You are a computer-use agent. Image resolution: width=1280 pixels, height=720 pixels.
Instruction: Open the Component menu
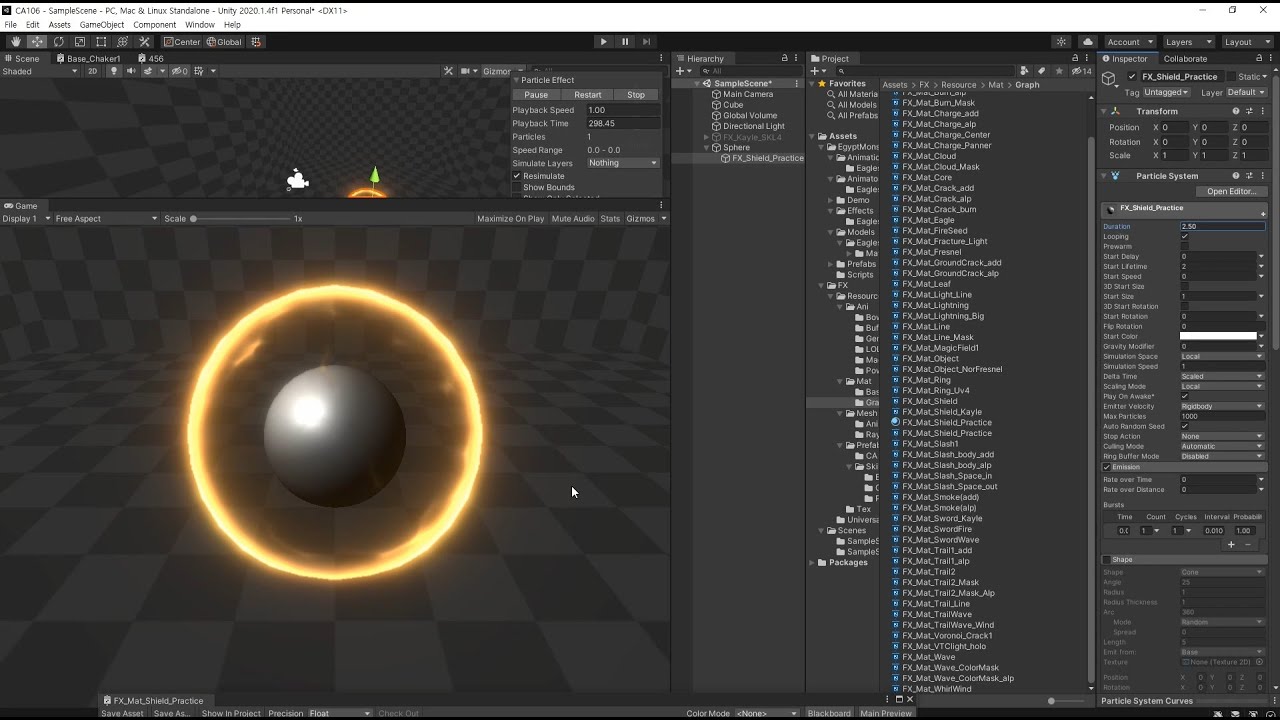pyautogui.click(x=155, y=25)
